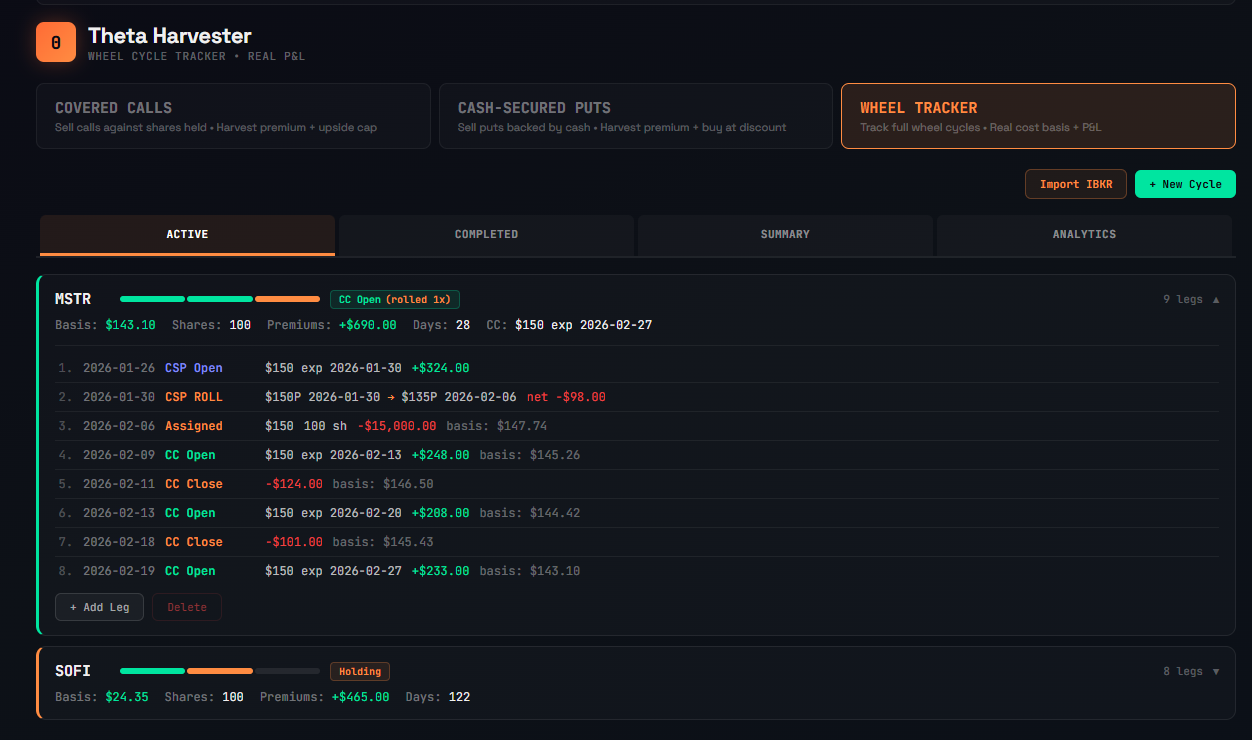
Task: Click the theta logo icon
Action: [55, 42]
